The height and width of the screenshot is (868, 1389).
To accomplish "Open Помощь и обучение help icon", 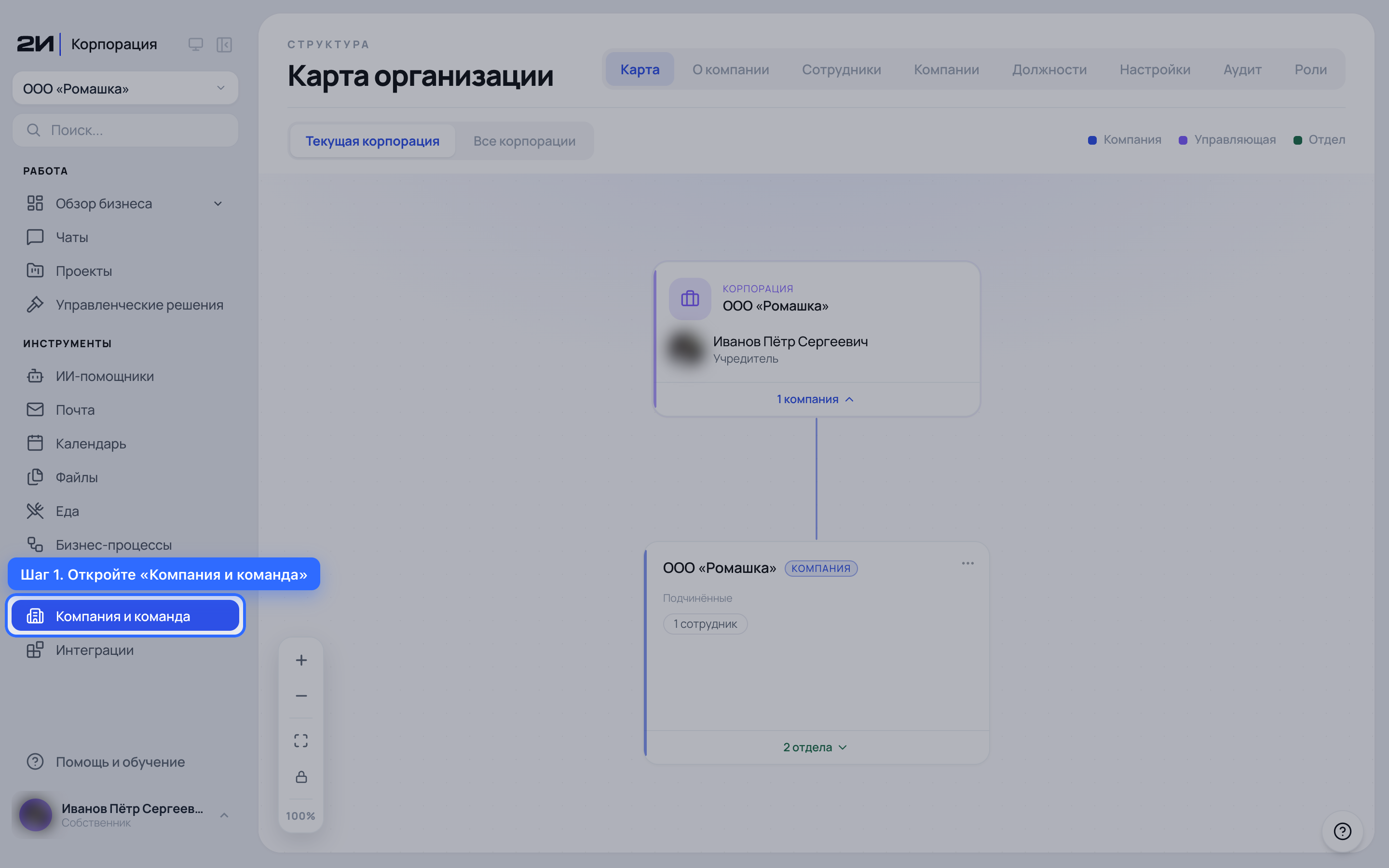I will 35,762.
